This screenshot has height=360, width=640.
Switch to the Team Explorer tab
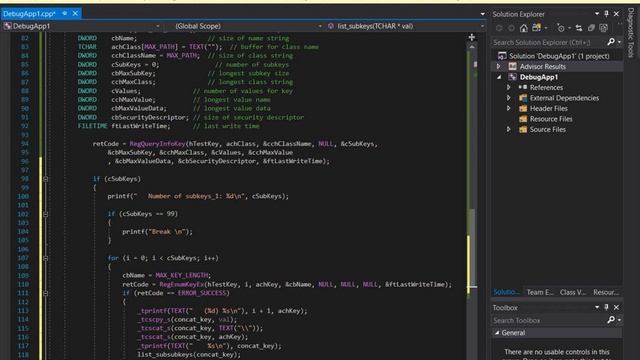click(x=540, y=292)
